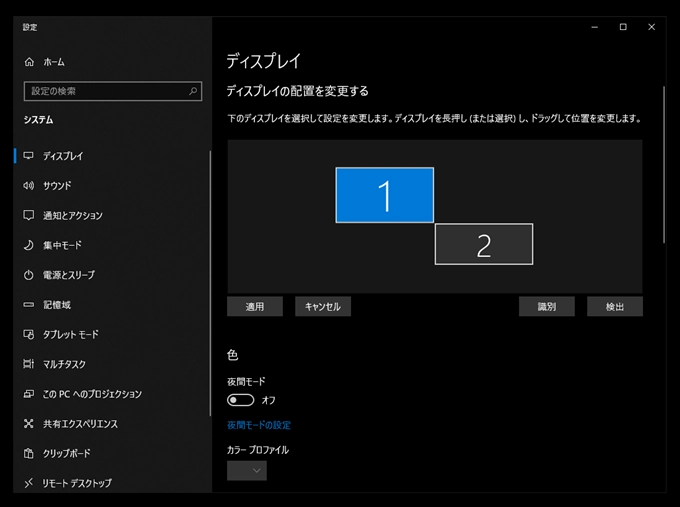This screenshot has height=507, width=680.
Task: Click the 記憶域 storage drive icon
Action: point(29,305)
